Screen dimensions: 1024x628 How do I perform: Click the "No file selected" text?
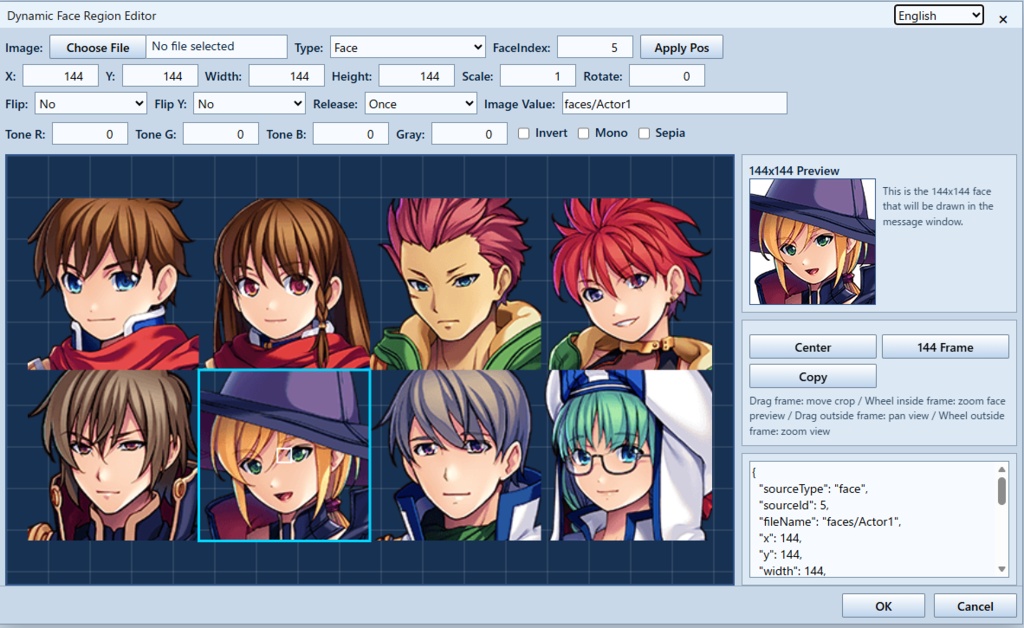click(193, 46)
